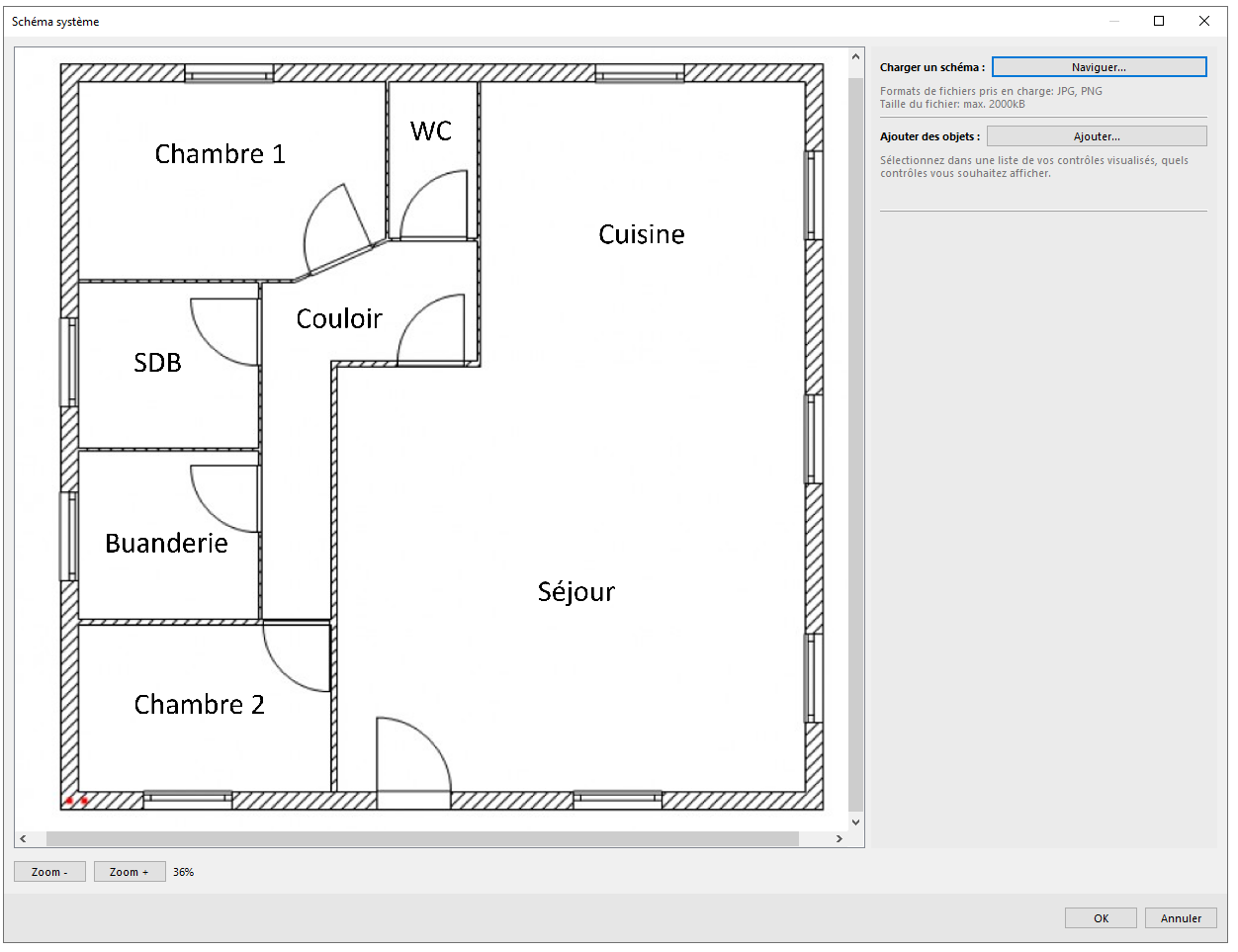Click the Cuisine label on the plan
The height and width of the screenshot is (952, 1238).
641,234
